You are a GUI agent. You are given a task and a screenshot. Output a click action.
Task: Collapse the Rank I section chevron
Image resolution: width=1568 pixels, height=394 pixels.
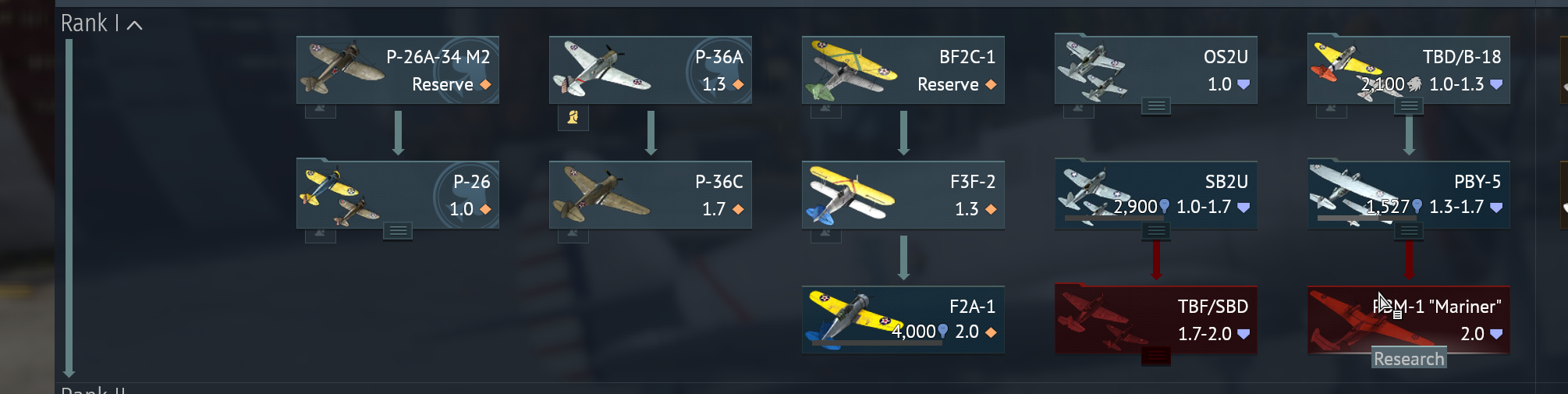[x=134, y=25]
